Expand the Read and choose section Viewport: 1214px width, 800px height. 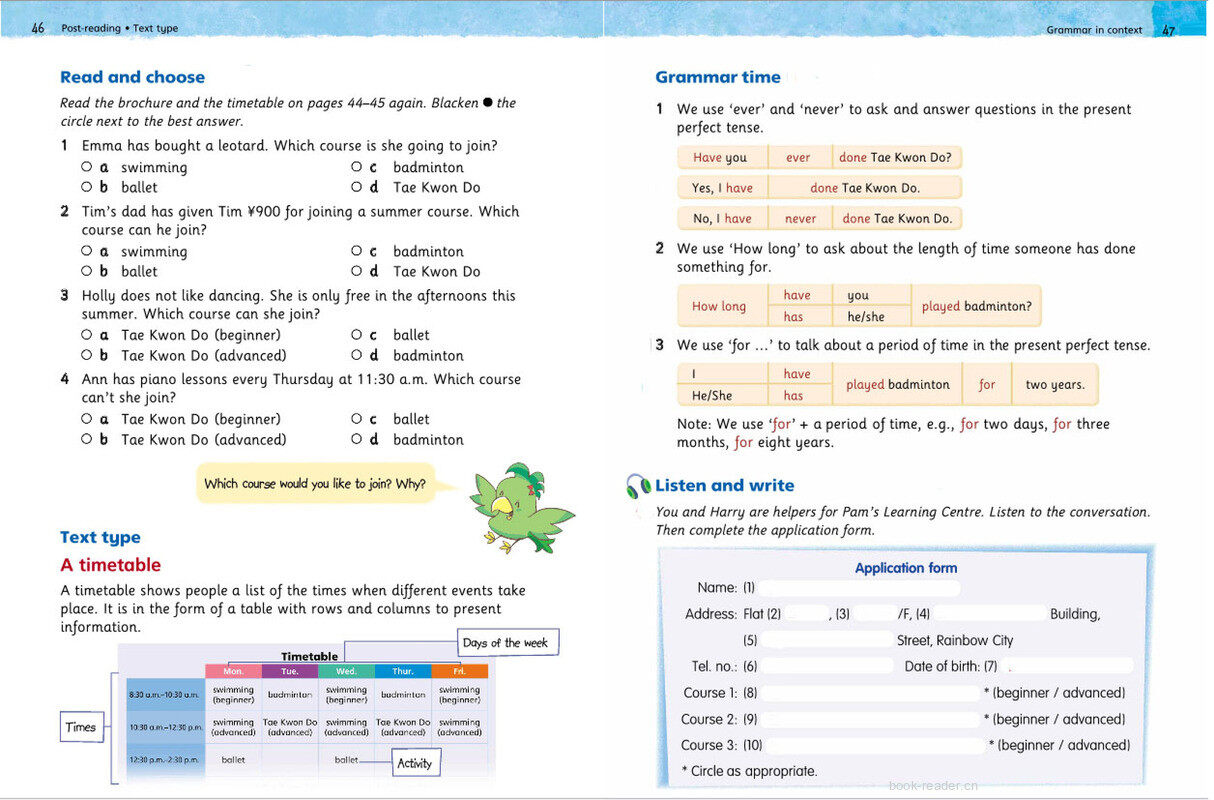[132, 76]
